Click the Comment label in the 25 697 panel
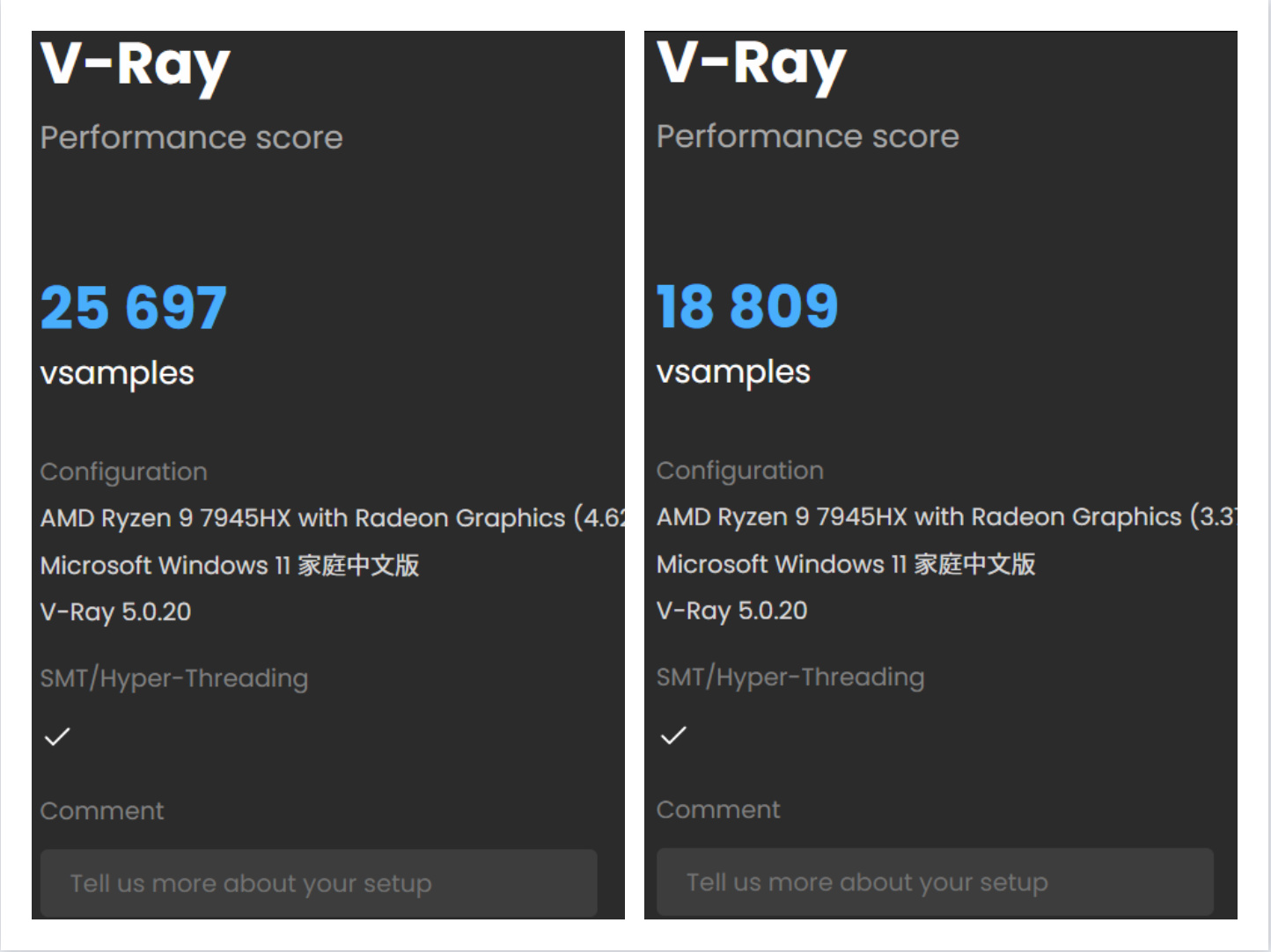The height and width of the screenshot is (952, 1271). pyautogui.click(x=102, y=810)
